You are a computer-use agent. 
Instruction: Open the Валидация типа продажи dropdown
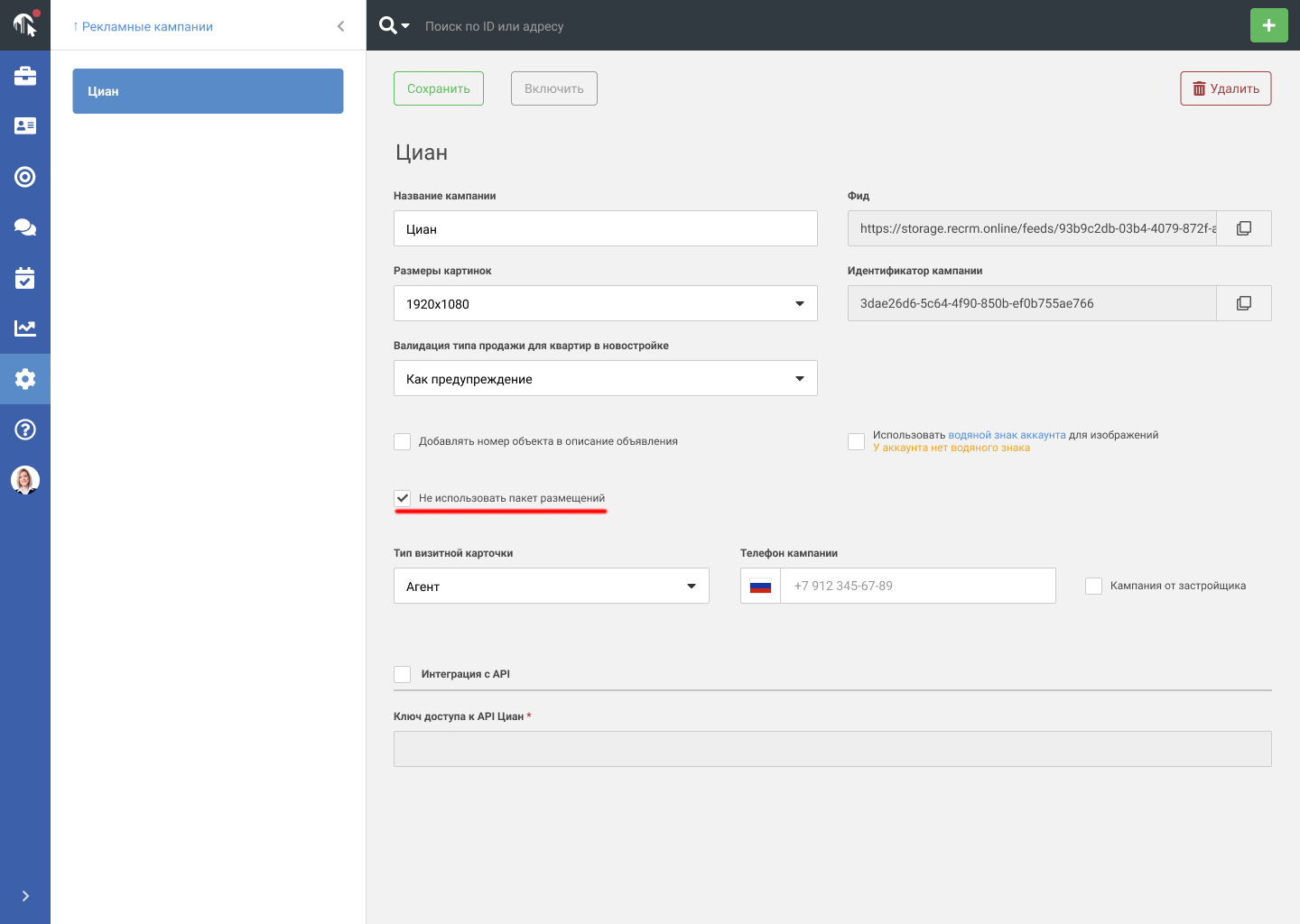606,378
